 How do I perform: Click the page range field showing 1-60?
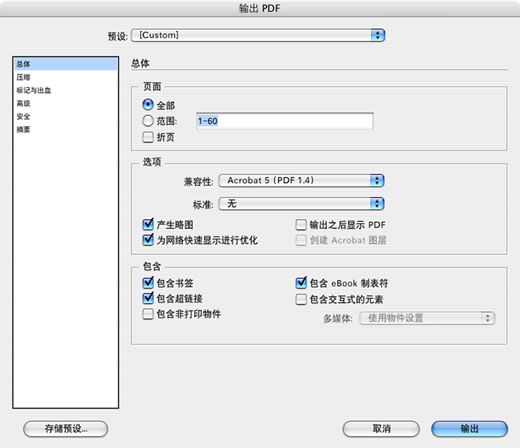[x=285, y=121]
